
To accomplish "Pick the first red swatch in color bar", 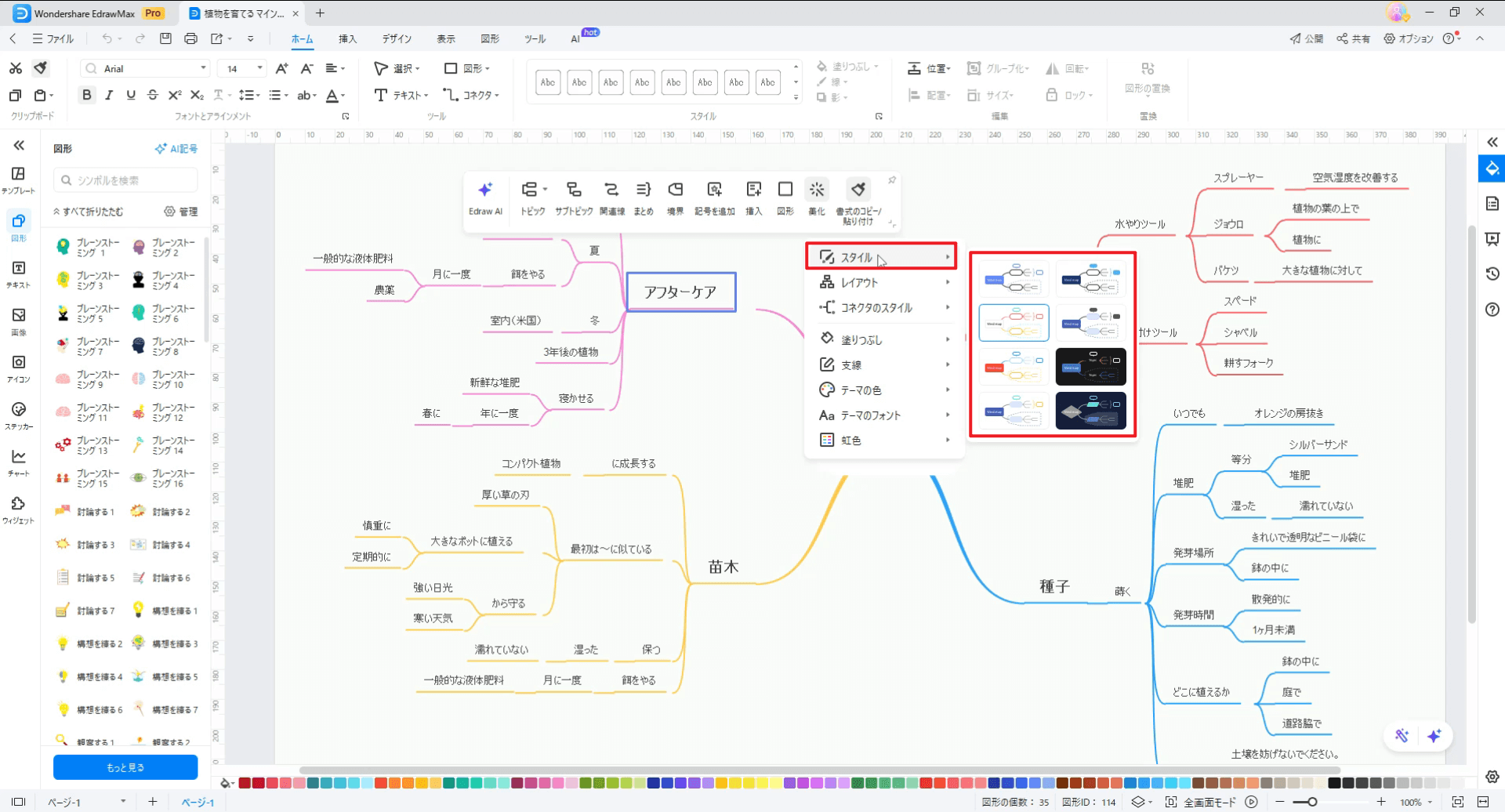I will point(245,782).
